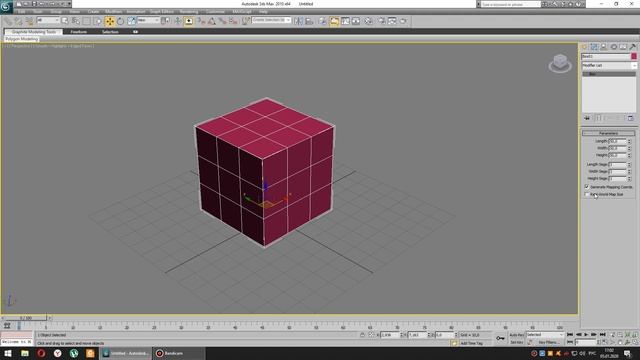Switch to the Motion command panel

pyautogui.click(x=614, y=47)
